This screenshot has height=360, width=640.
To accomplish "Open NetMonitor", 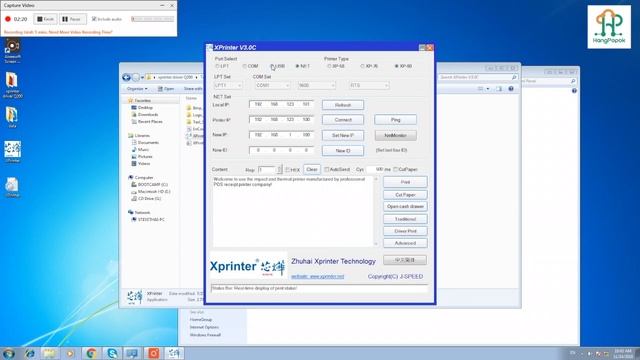I will (x=396, y=135).
